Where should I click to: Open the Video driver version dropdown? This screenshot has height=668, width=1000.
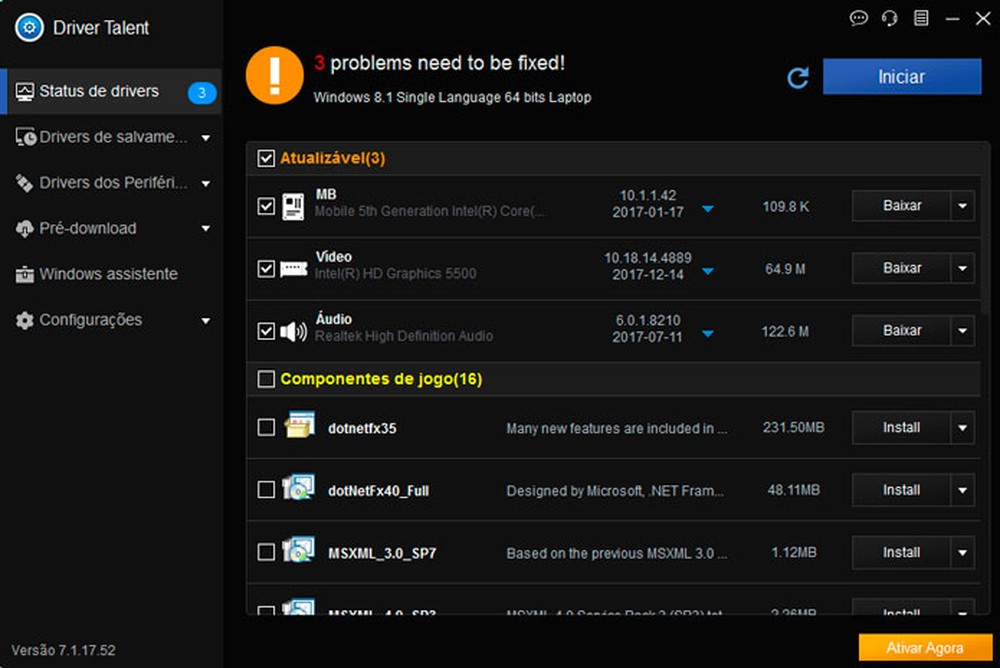708,268
